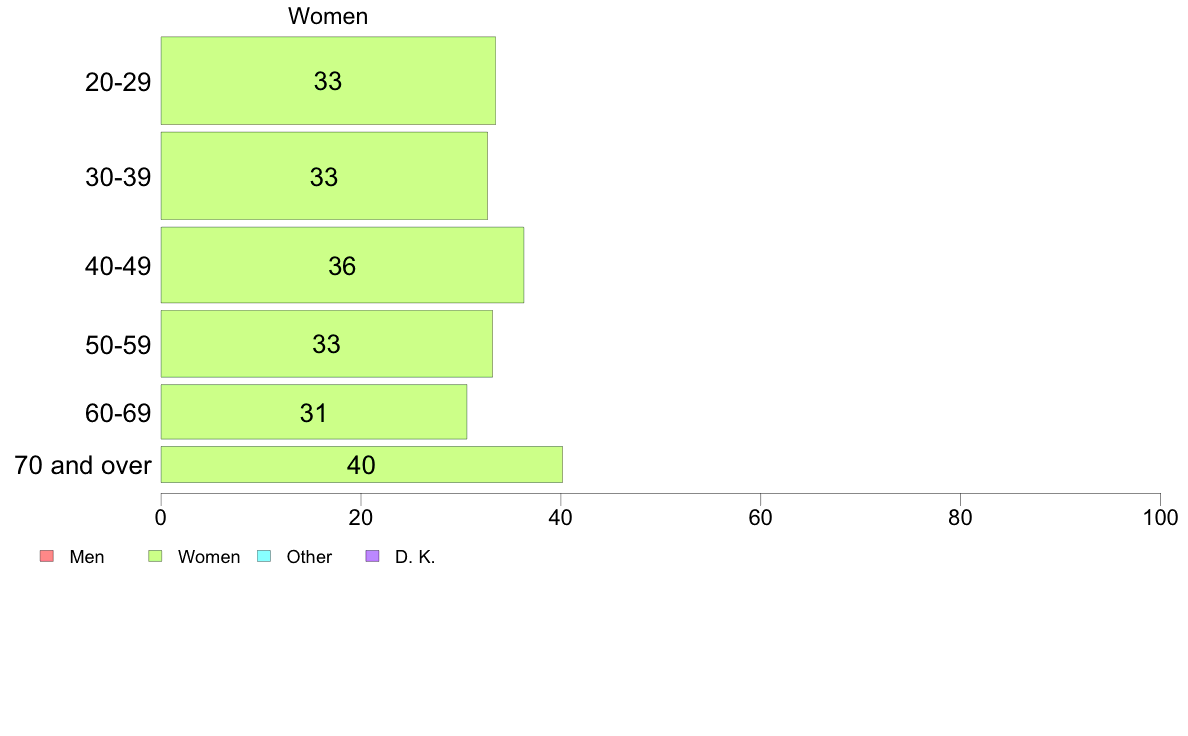
Task: Select the 40-49 bar showing 36
Action: coord(342,265)
